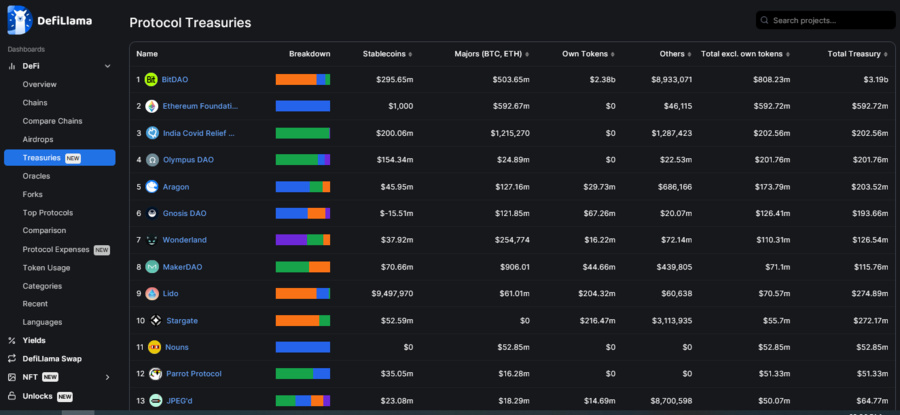Open the DefiLlama logo home link
This screenshot has width=900, height=415.
[49, 21]
